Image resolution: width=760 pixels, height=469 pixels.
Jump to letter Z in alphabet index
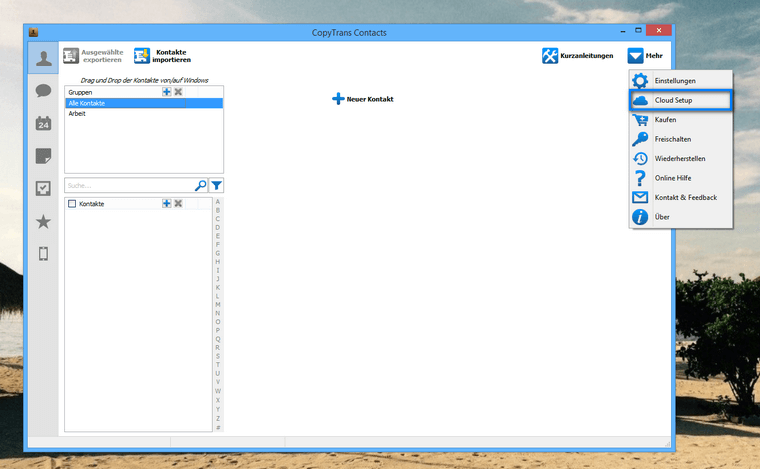pyautogui.click(x=218, y=418)
